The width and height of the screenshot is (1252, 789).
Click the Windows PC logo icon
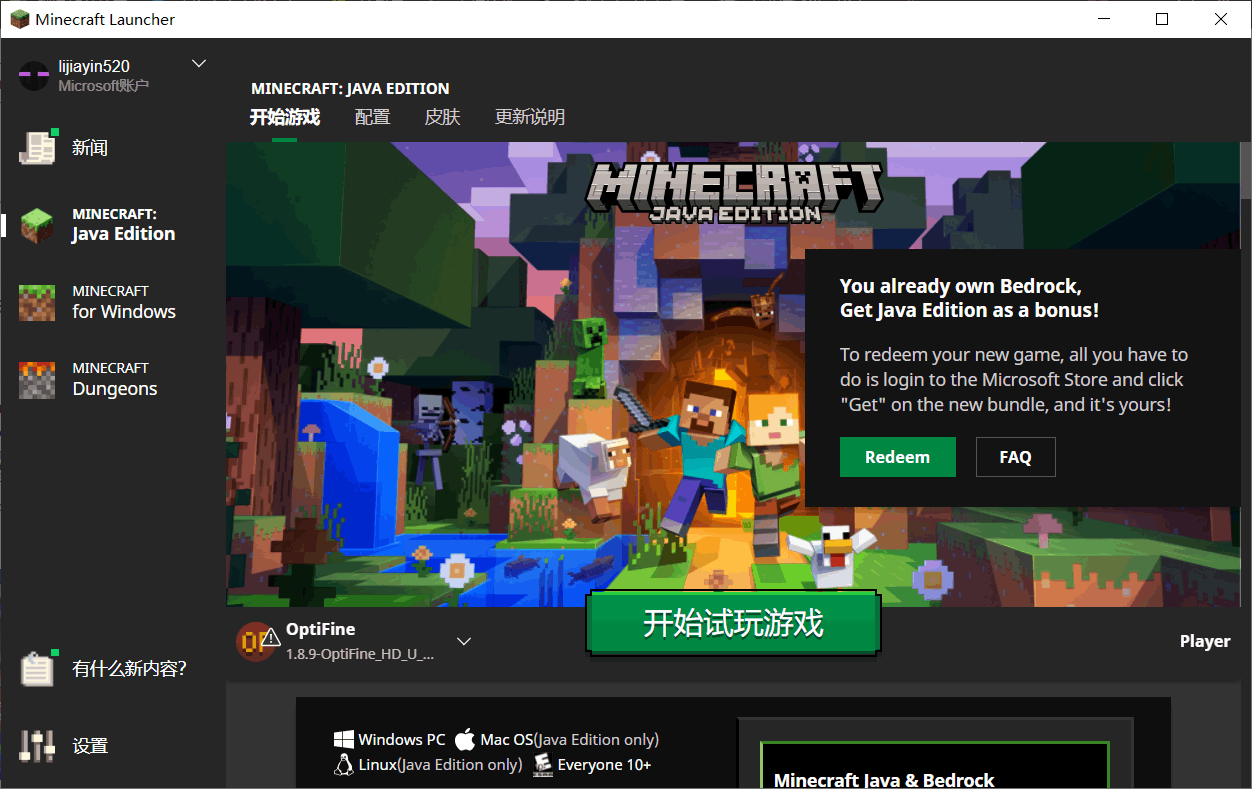click(344, 740)
